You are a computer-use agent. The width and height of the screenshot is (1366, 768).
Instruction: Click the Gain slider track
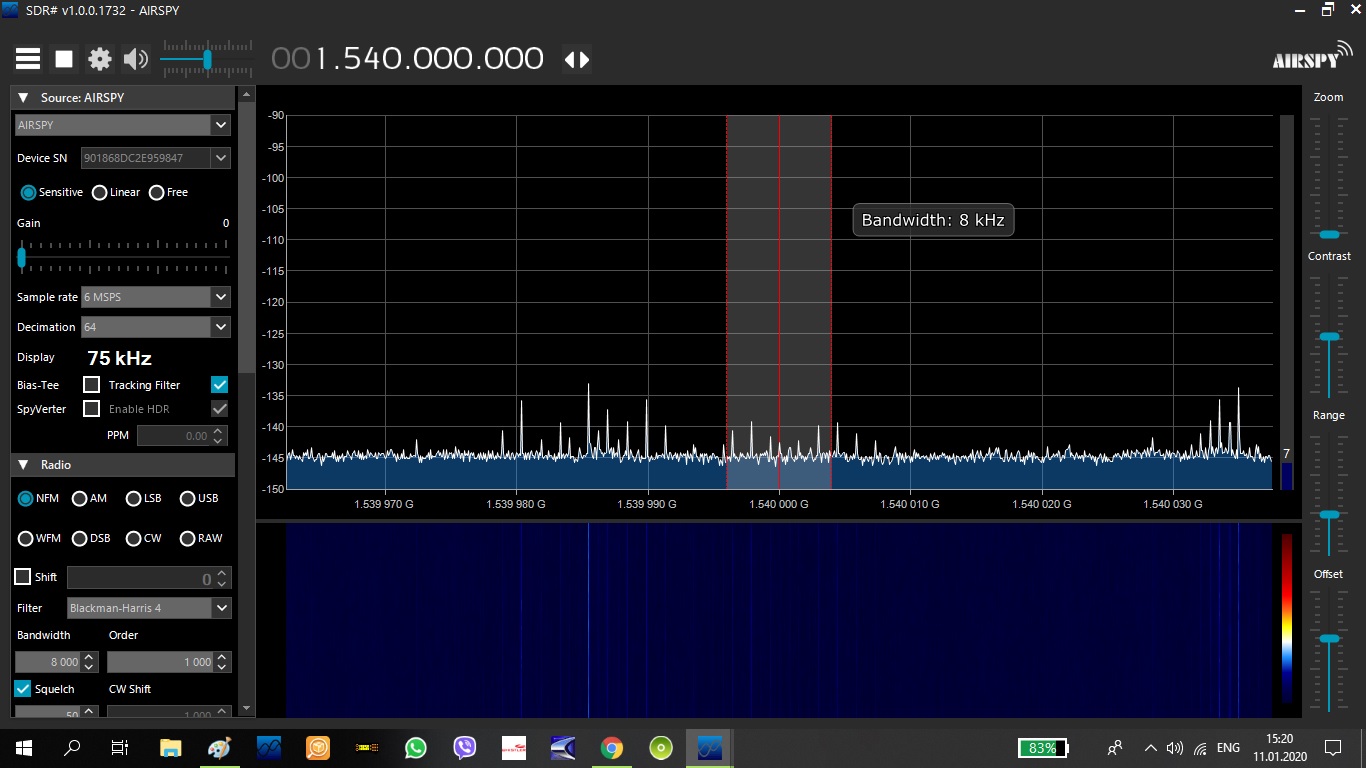click(123, 257)
